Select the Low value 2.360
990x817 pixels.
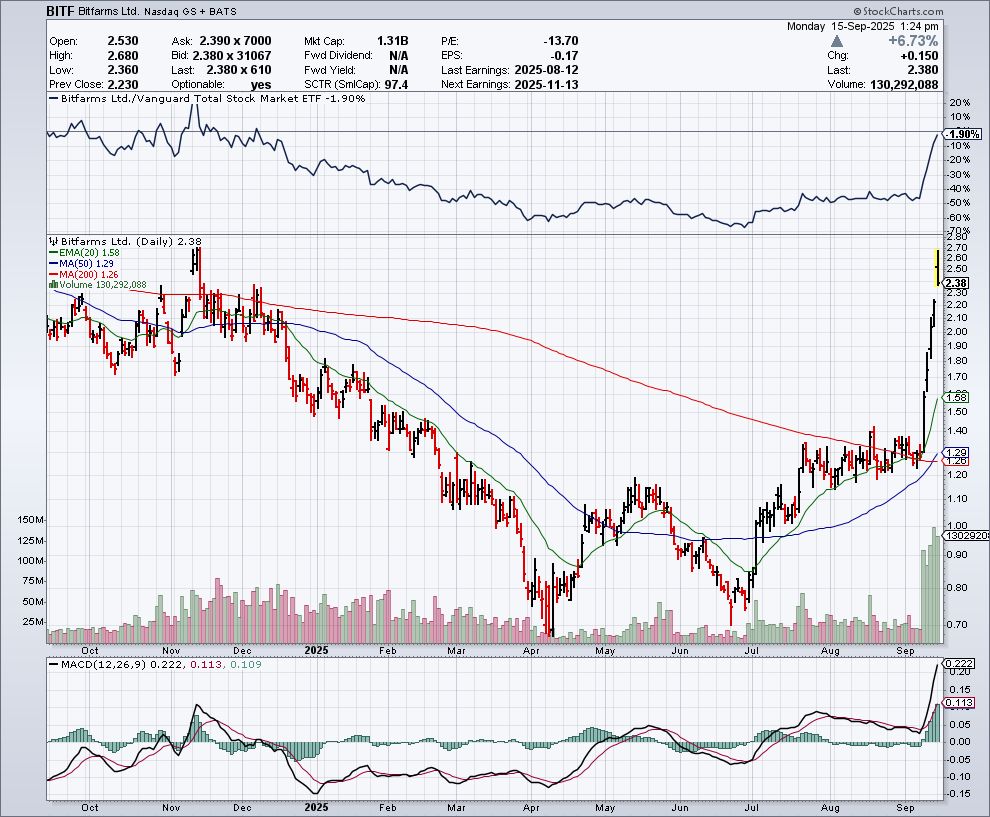(x=123, y=70)
